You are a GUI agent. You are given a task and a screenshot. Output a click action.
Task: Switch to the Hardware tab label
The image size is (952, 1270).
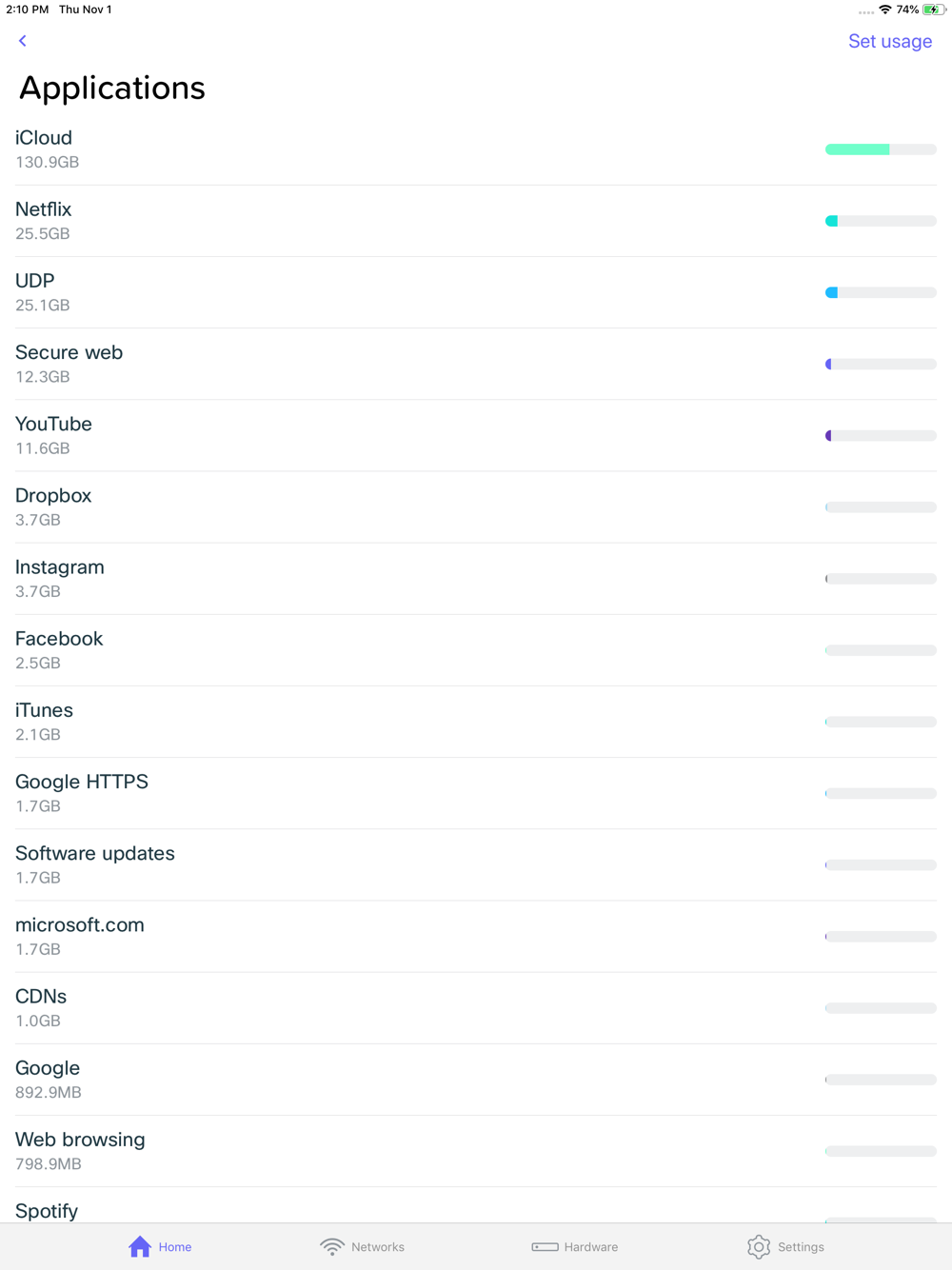[x=591, y=1247]
